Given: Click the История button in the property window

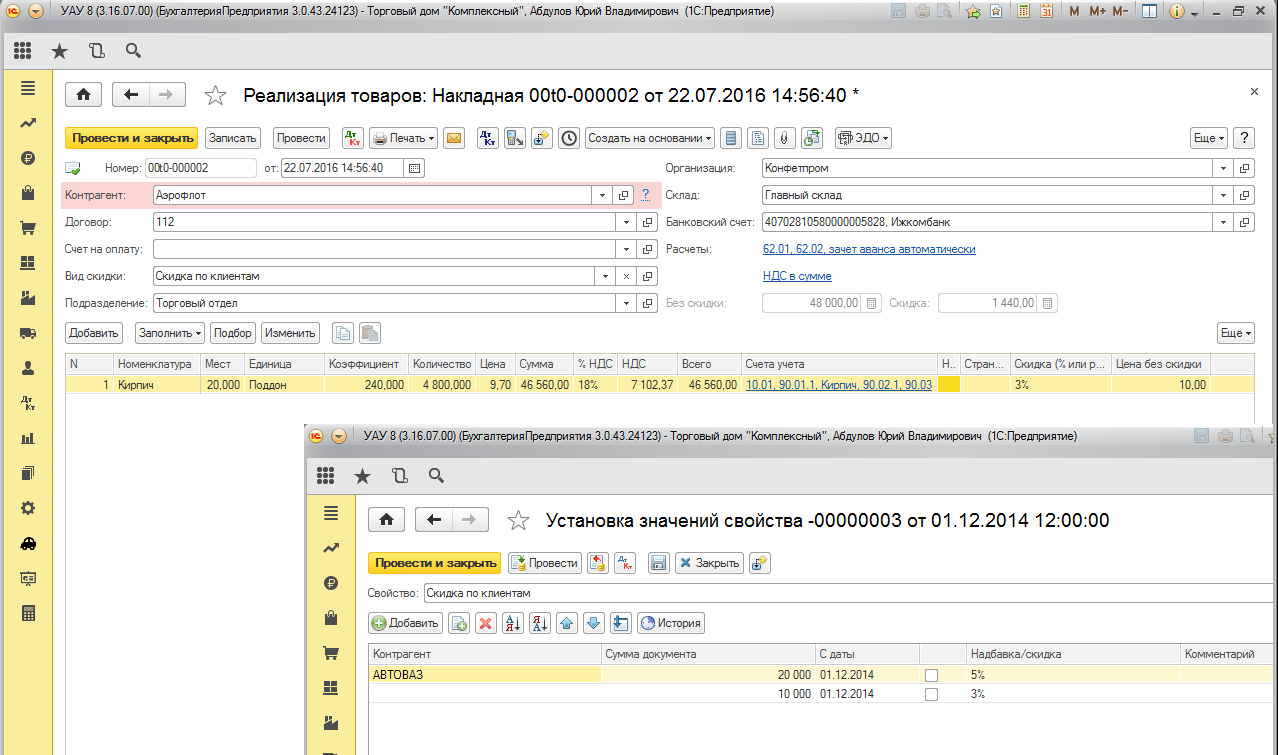Looking at the screenshot, I should point(671,623).
